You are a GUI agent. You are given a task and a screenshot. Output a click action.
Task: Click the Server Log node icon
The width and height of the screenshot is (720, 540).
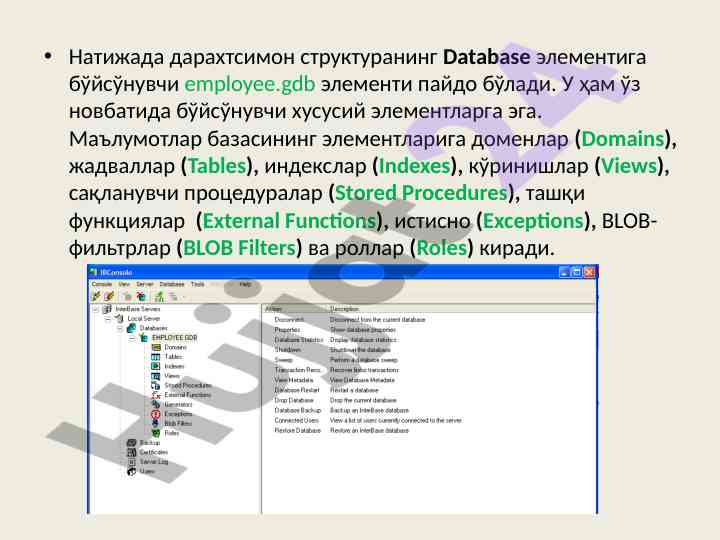[131, 462]
